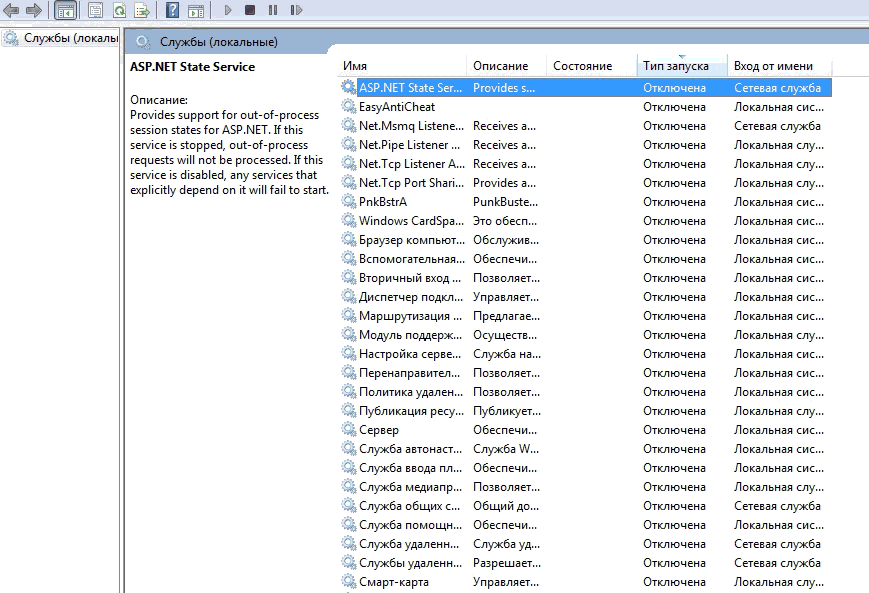Sort list by the Имя column header

[400, 66]
